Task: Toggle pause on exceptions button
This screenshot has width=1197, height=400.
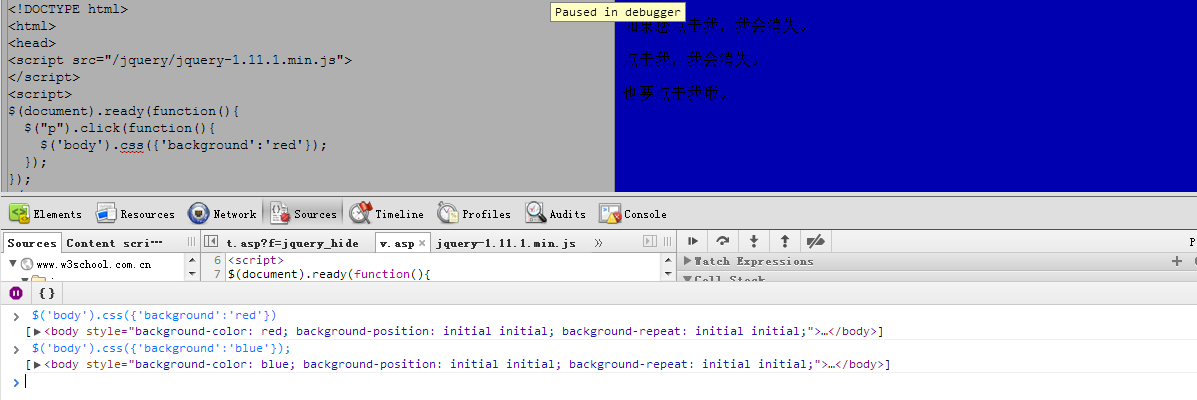Action: (x=16, y=293)
